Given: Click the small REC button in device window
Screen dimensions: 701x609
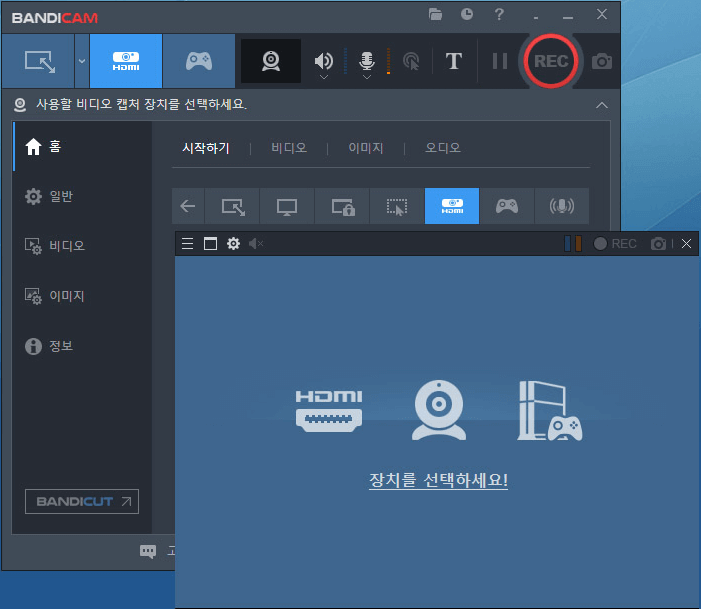Looking at the screenshot, I should [x=615, y=244].
